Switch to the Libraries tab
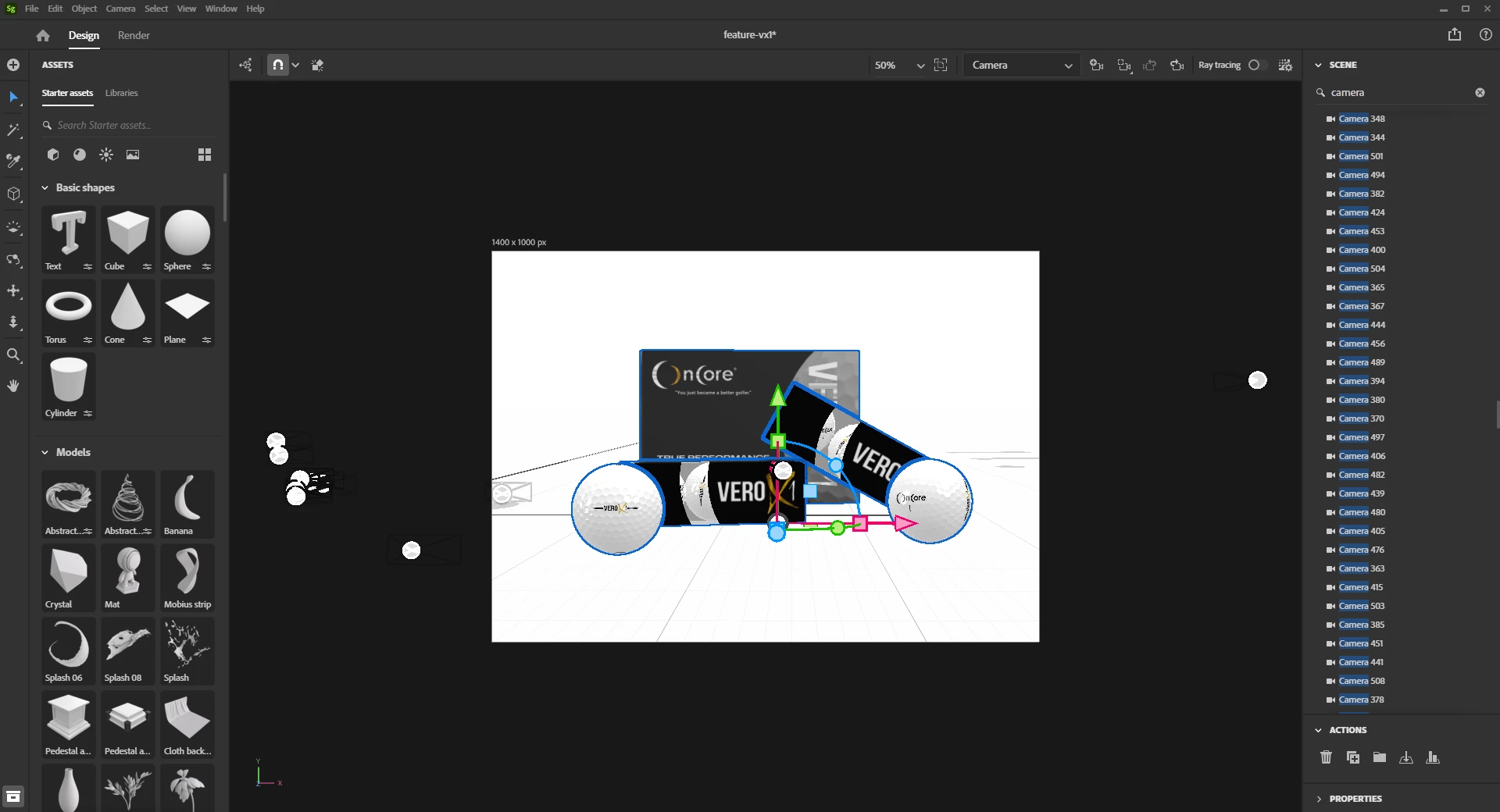 point(122,93)
